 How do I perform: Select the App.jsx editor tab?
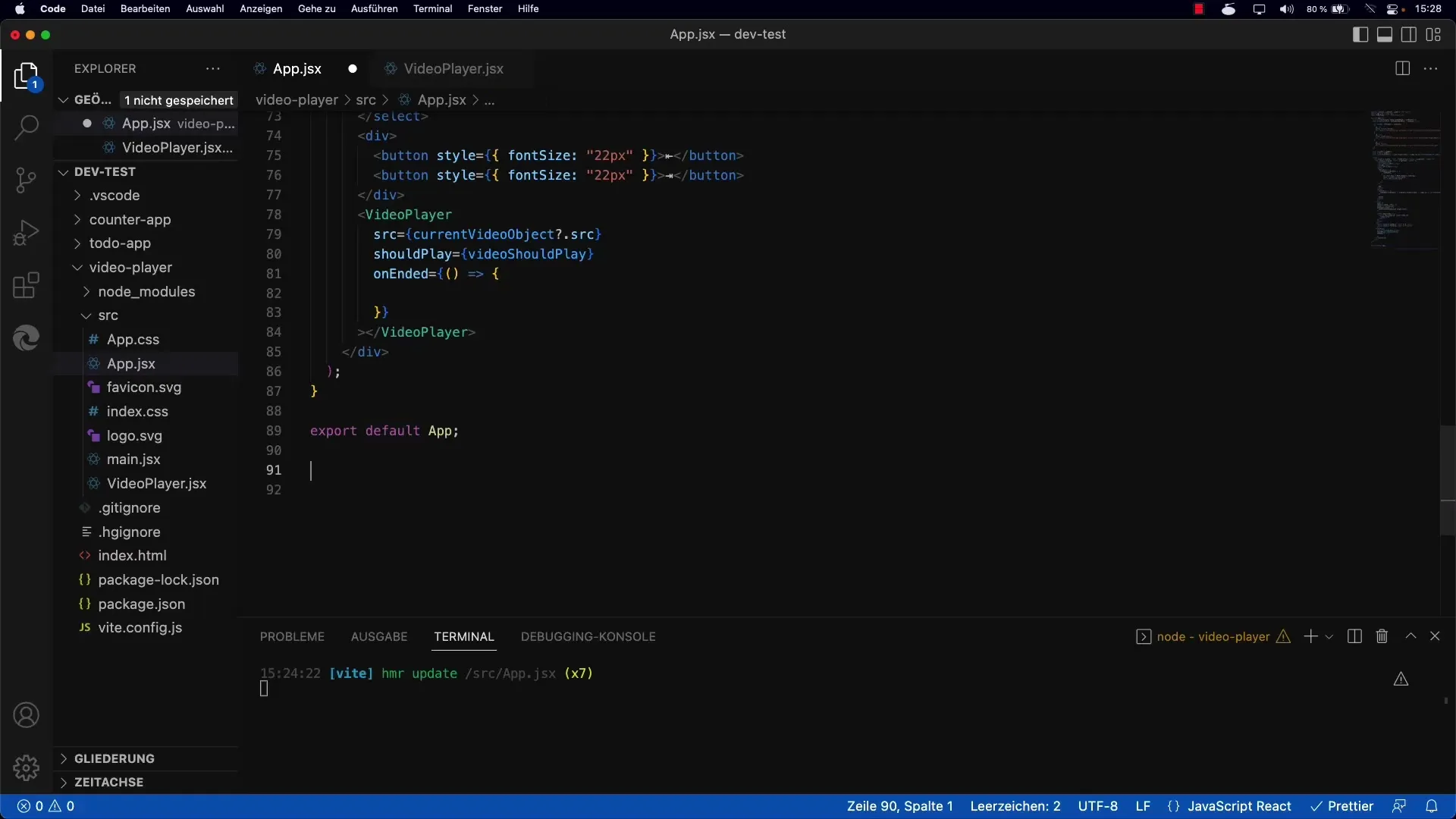pos(297,68)
